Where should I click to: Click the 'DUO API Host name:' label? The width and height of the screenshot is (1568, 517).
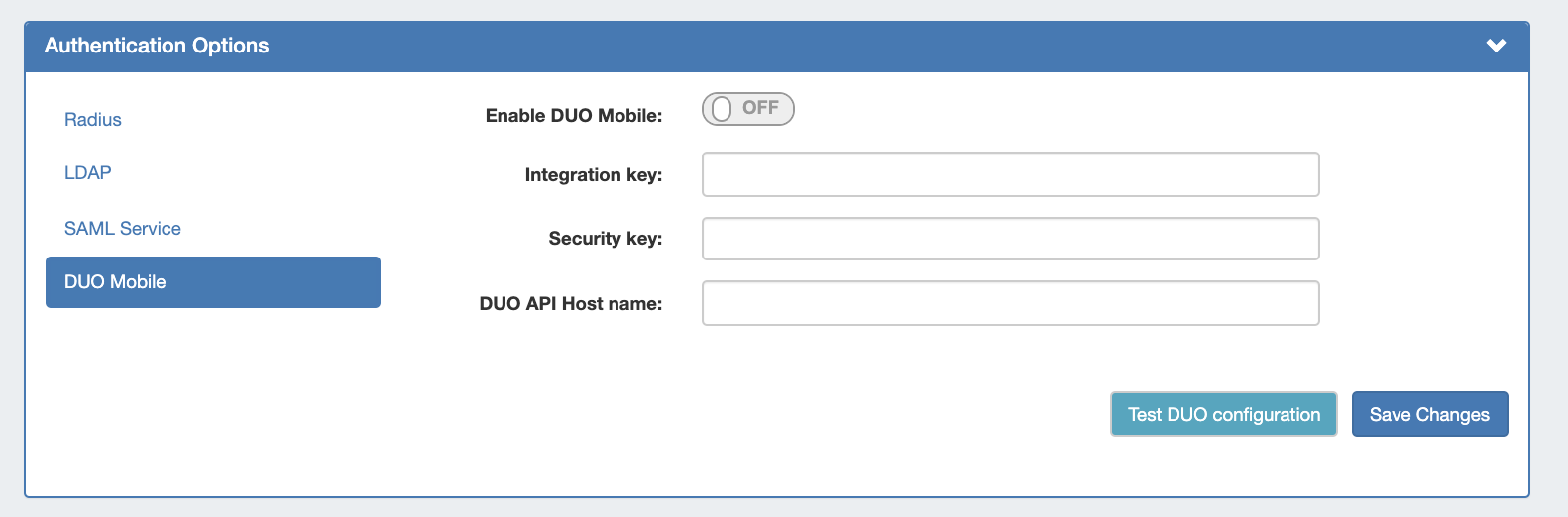[570, 304]
